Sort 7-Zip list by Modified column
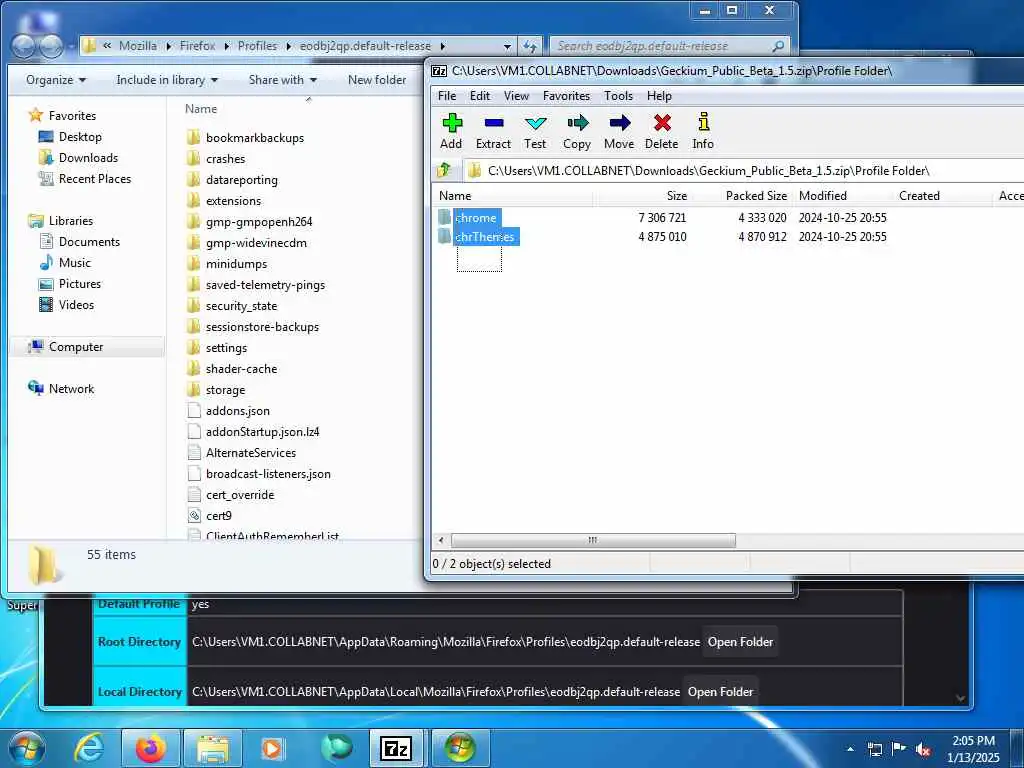This screenshot has height=768, width=1024. click(842, 196)
